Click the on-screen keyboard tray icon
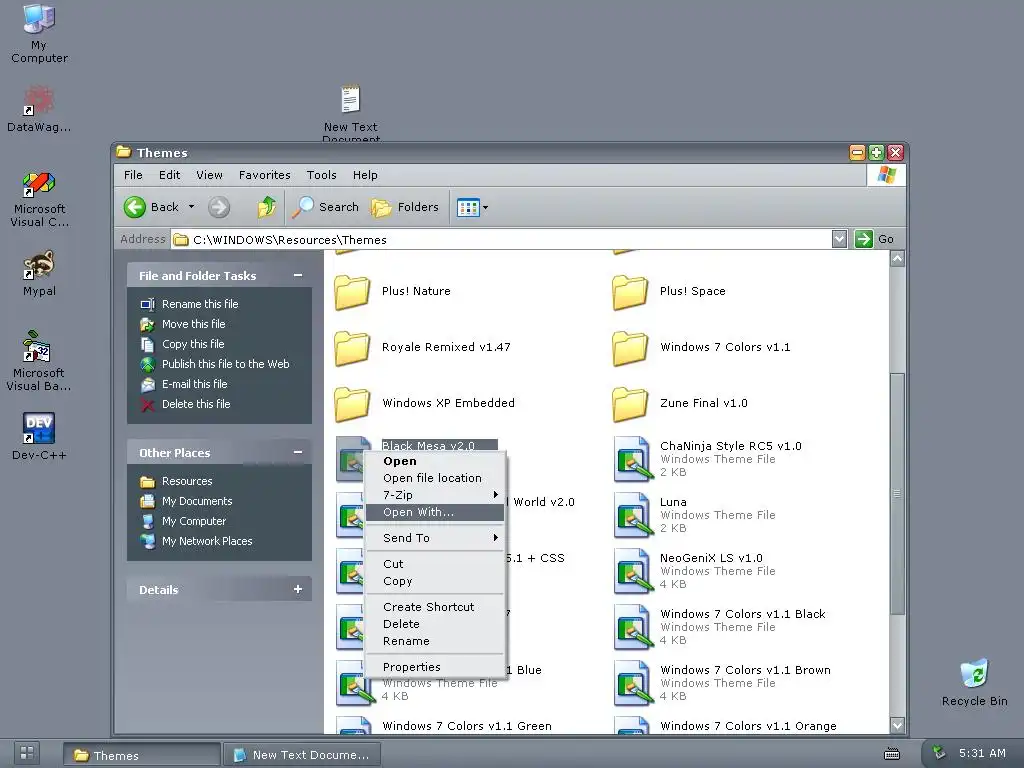 pos(891,754)
